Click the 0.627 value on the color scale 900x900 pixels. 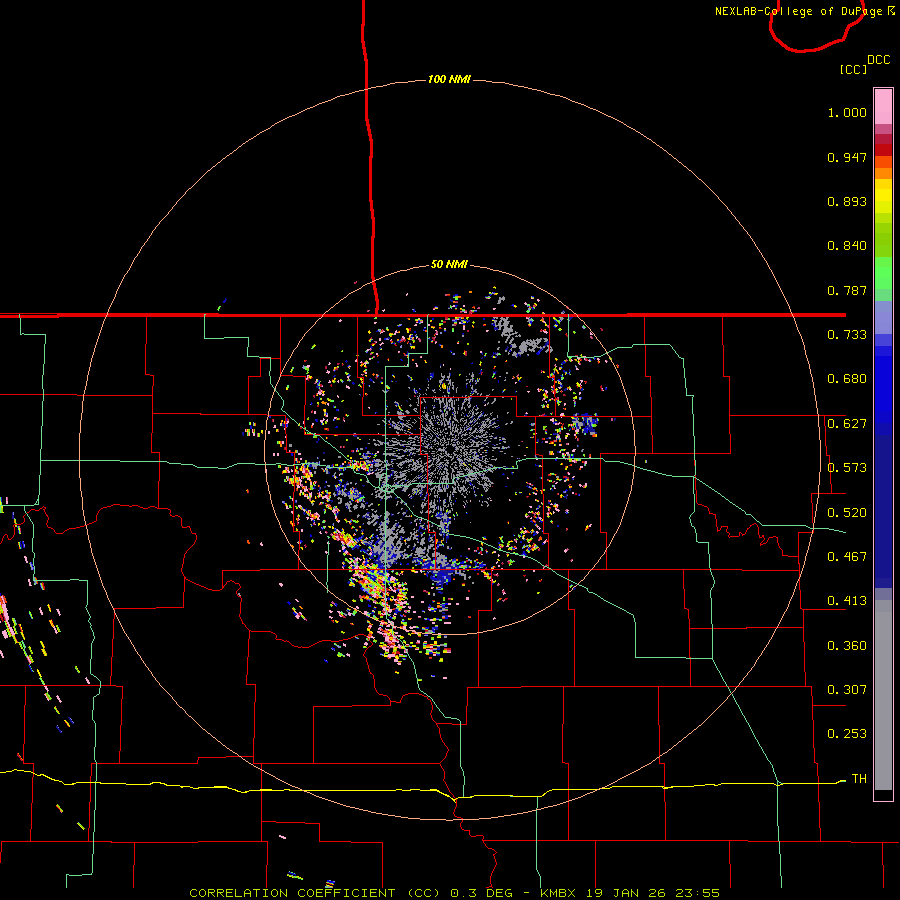847,424
